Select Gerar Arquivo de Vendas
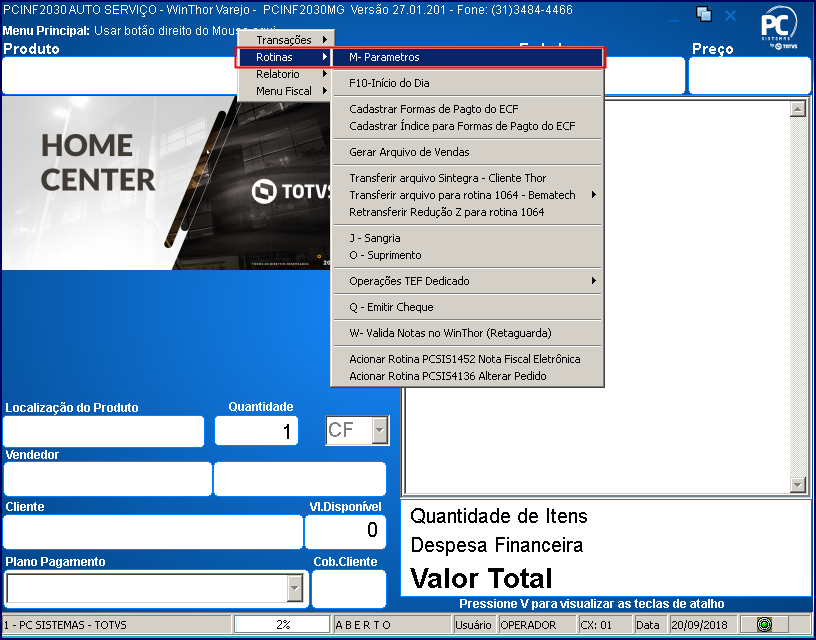Screen dimensions: 816x640 [x=467, y=152]
